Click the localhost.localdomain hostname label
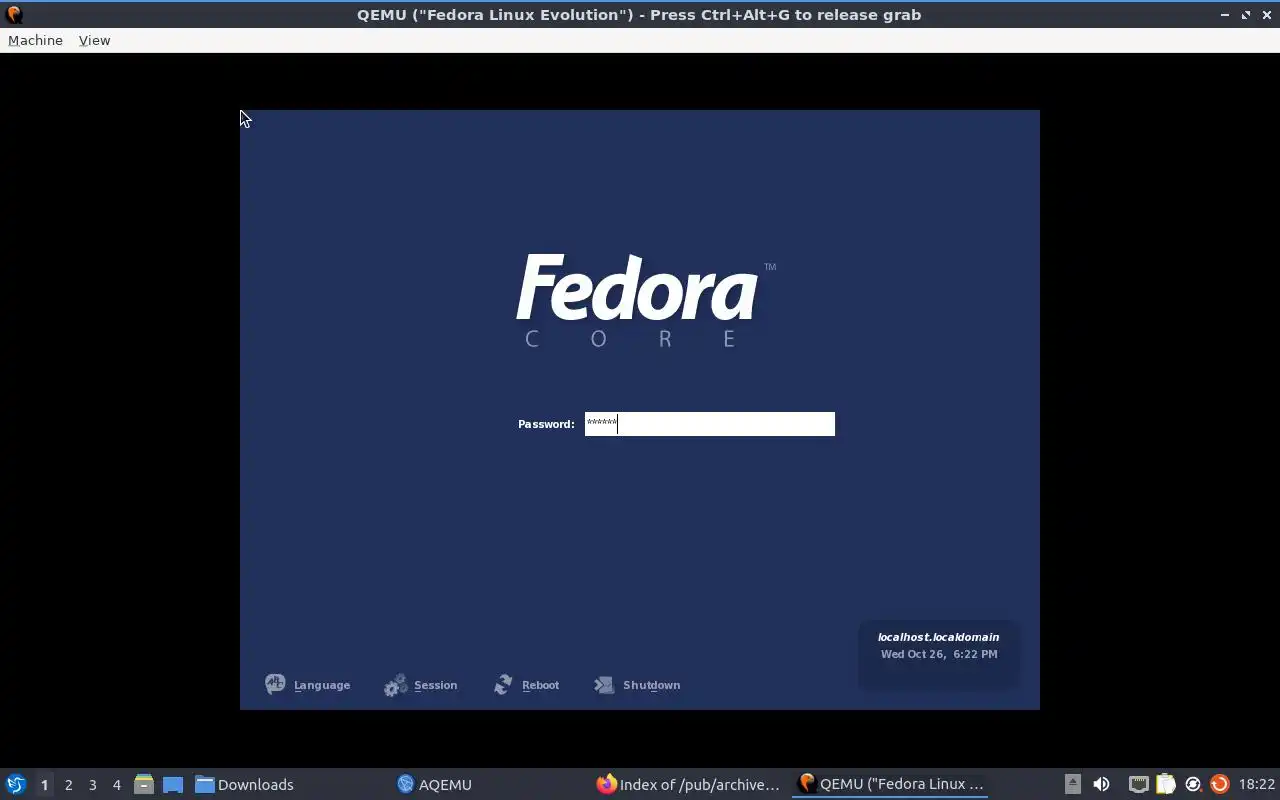 (938, 637)
